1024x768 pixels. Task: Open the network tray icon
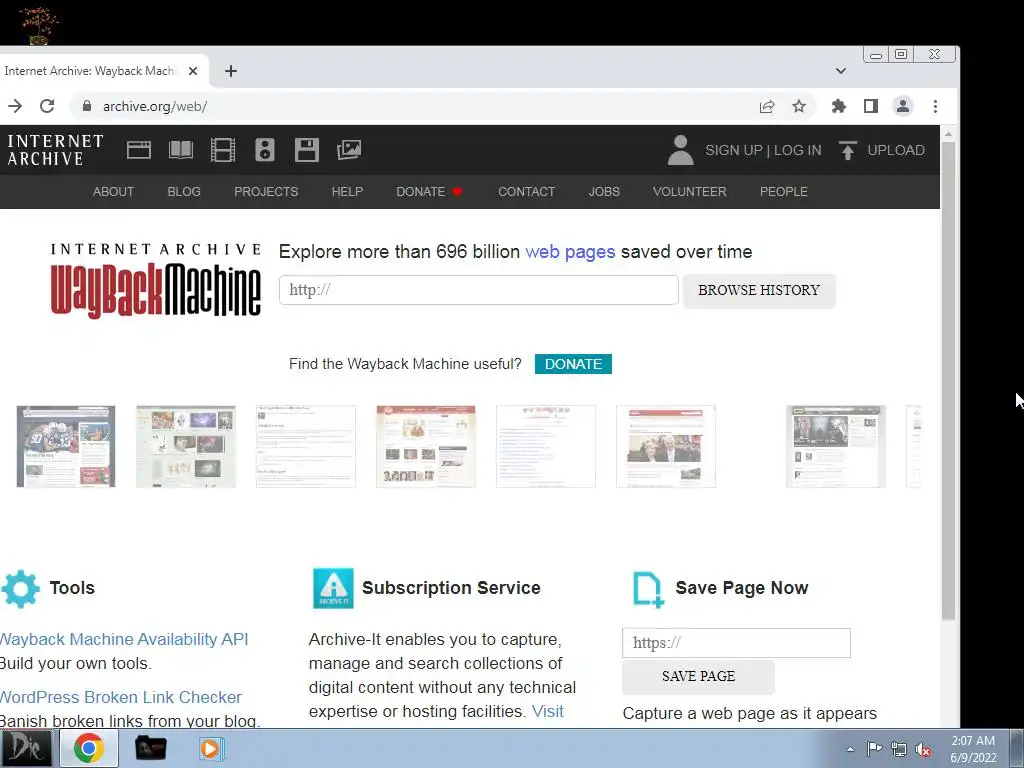899,750
